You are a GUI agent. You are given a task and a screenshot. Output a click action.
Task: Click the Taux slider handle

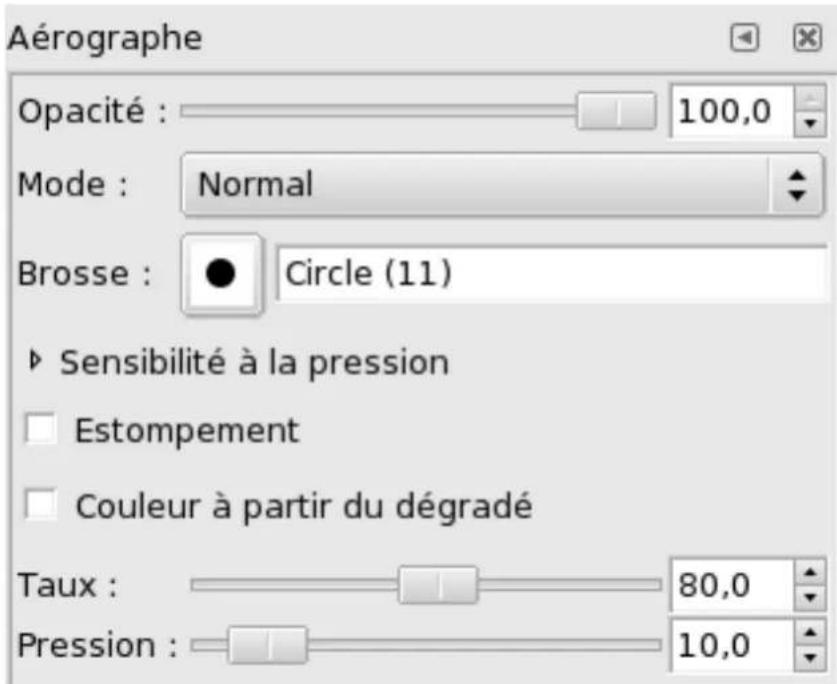tap(440, 584)
